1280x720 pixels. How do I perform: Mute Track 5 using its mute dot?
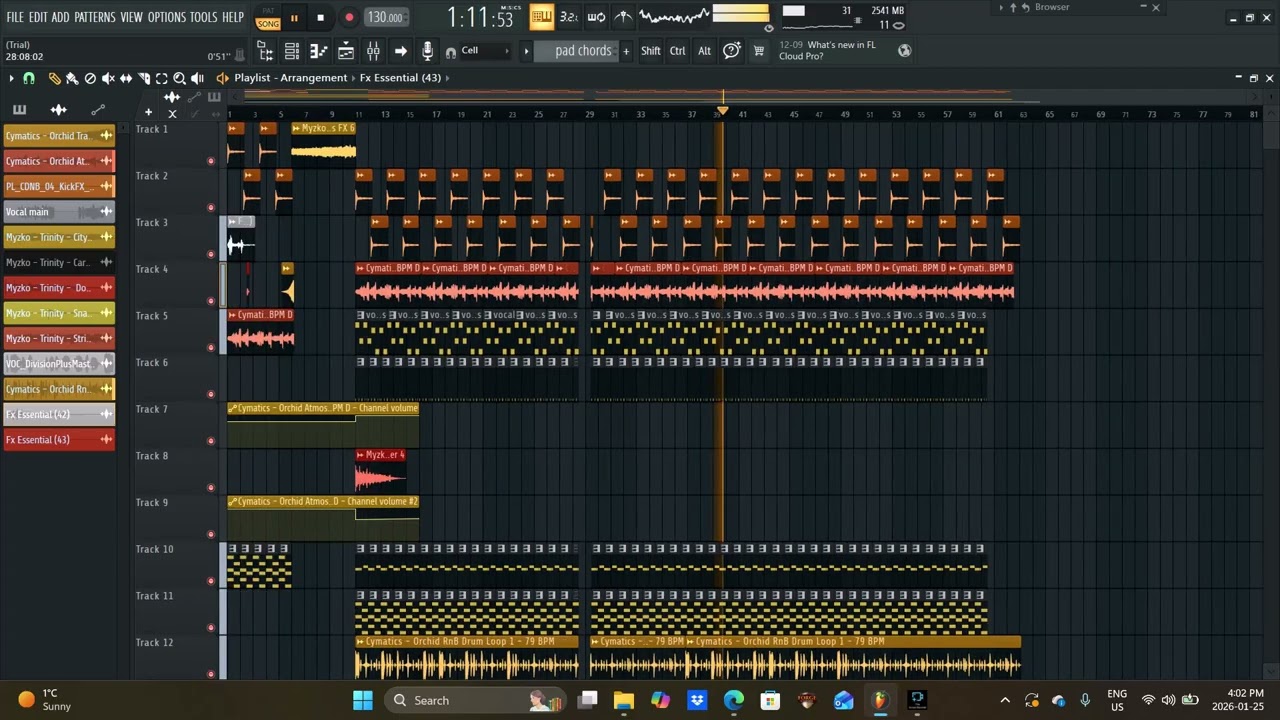pos(210,348)
